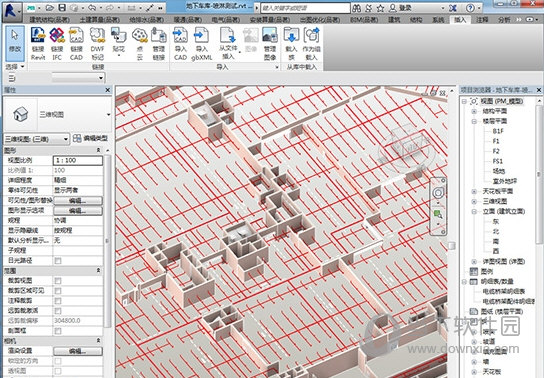Click the steering wheel navigation icon
This screenshot has width=544, height=378.
(x=438, y=193)
